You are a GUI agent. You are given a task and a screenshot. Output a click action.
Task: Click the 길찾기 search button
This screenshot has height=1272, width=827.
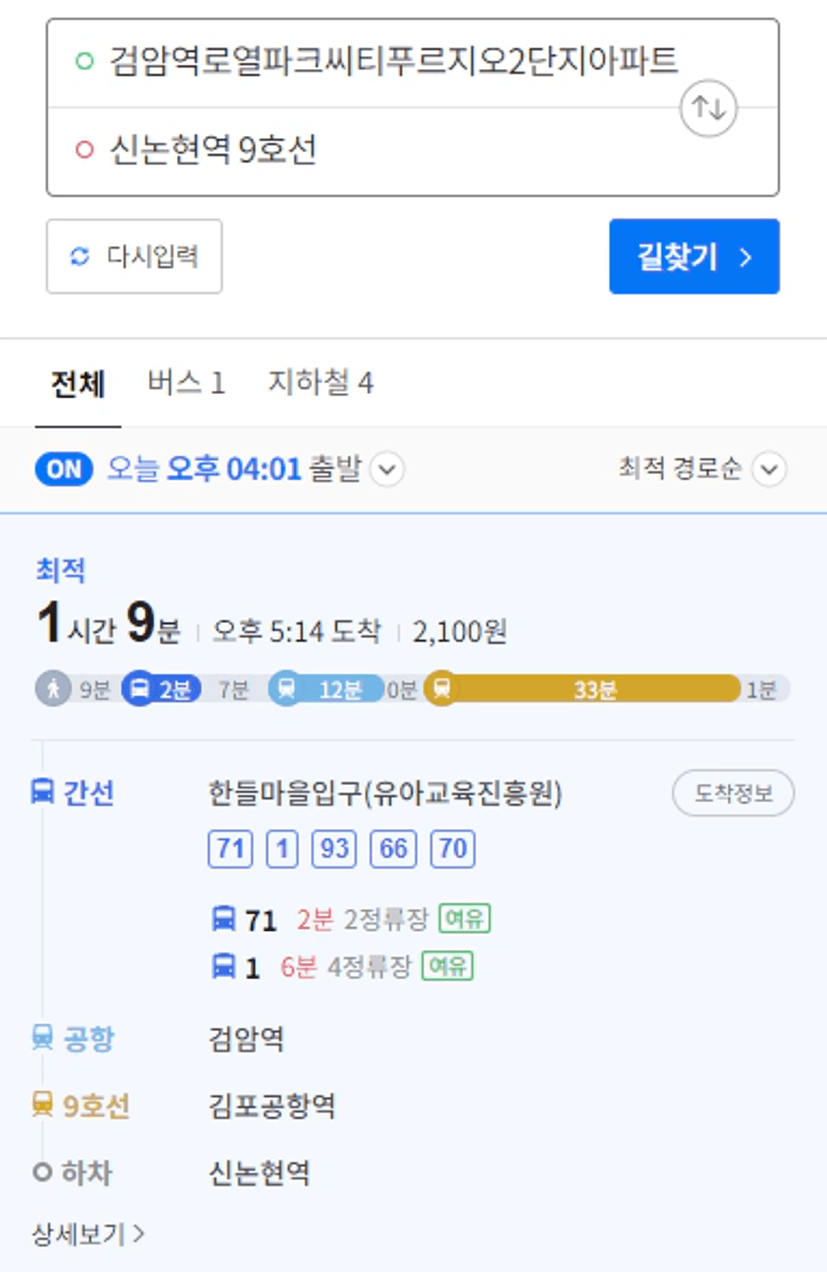pyautogui.click(x=694, y=257)
